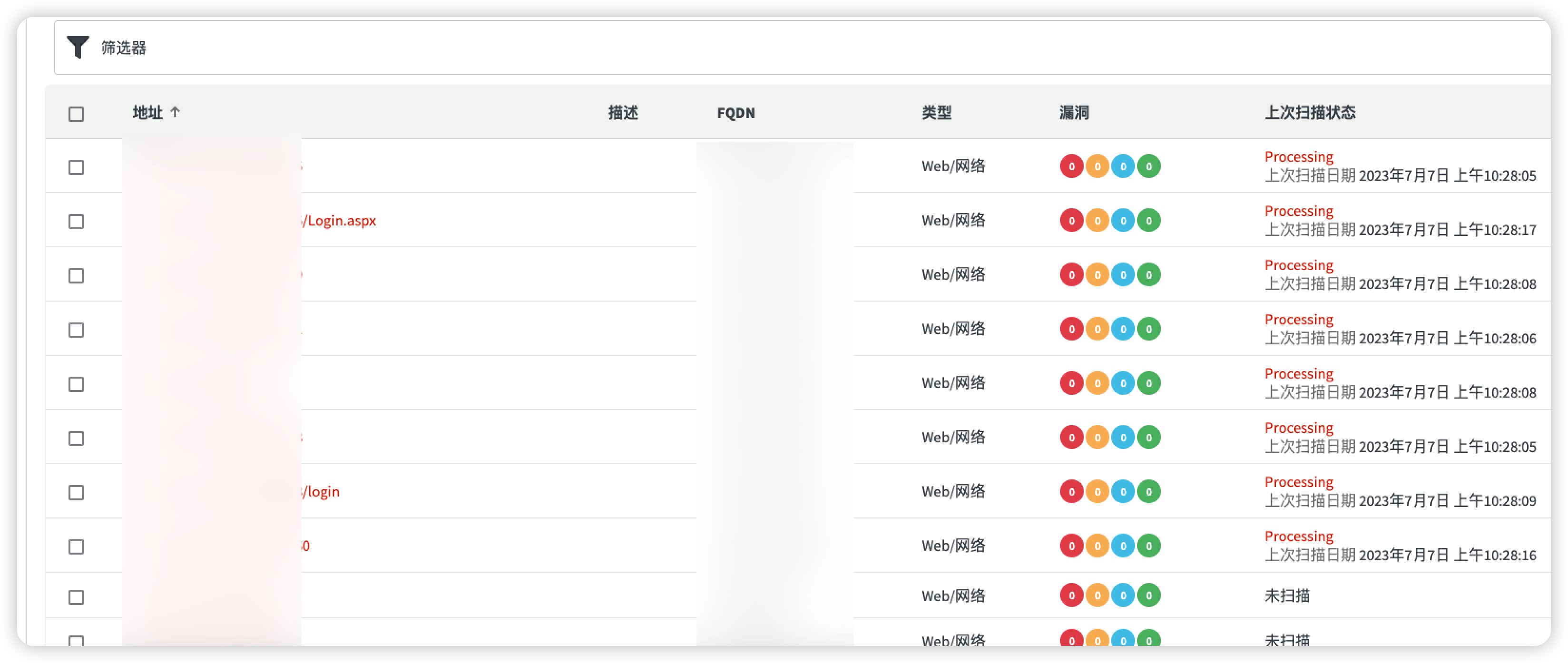Sort by the 地址 column header
The height and width of the screenshot is (663, 1568).
pyautogui.click(x=148, y=112)
